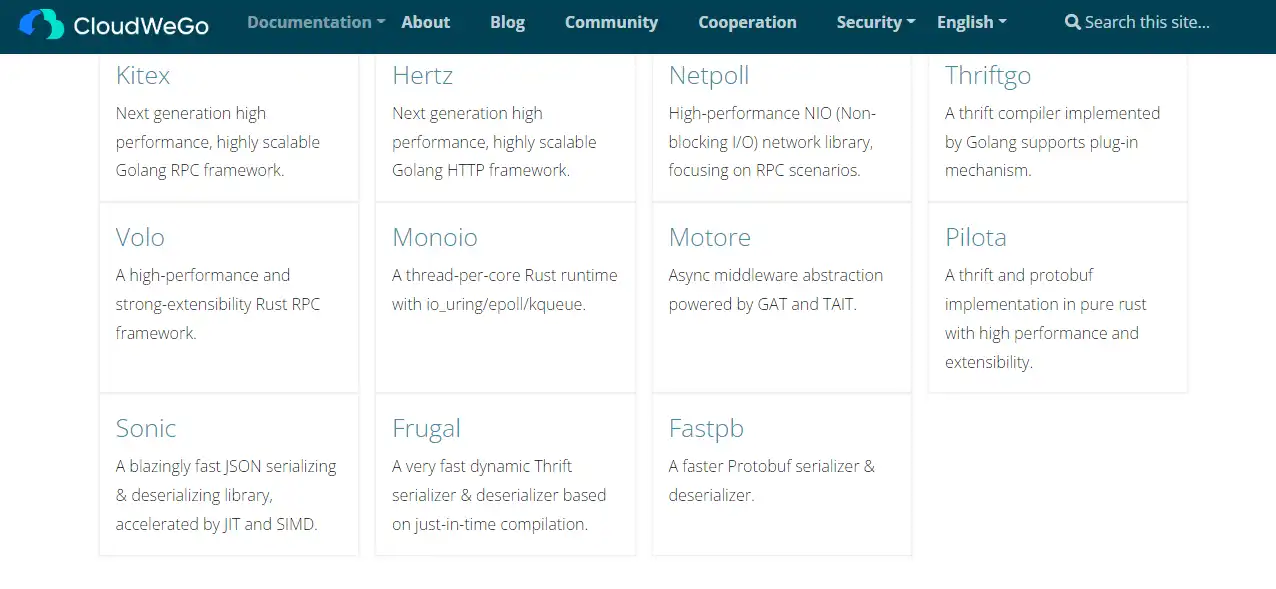The width and height of the screenshot is (1276, 589).
Task: Open the Hertz project link
Action: click(x=422, y=75)
